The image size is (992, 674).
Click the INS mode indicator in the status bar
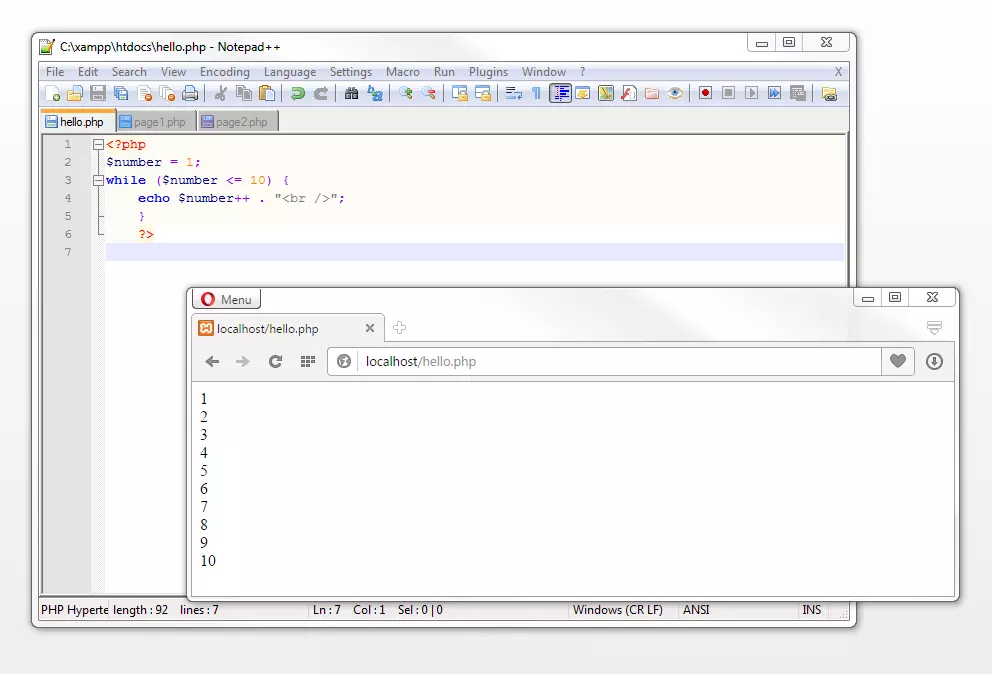[811, 610]
